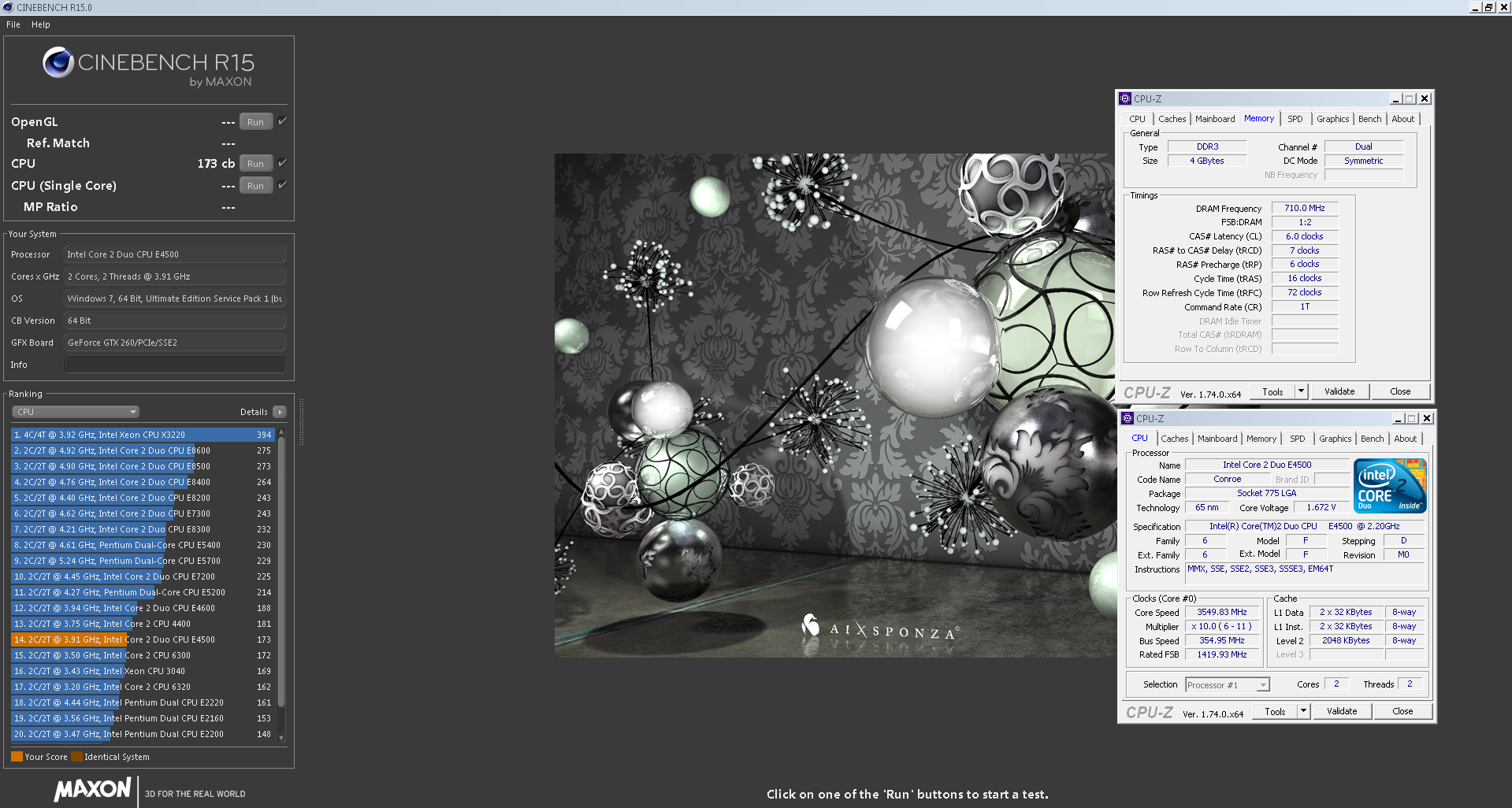
Task: Open the Help menu
Action: (41, 24)
